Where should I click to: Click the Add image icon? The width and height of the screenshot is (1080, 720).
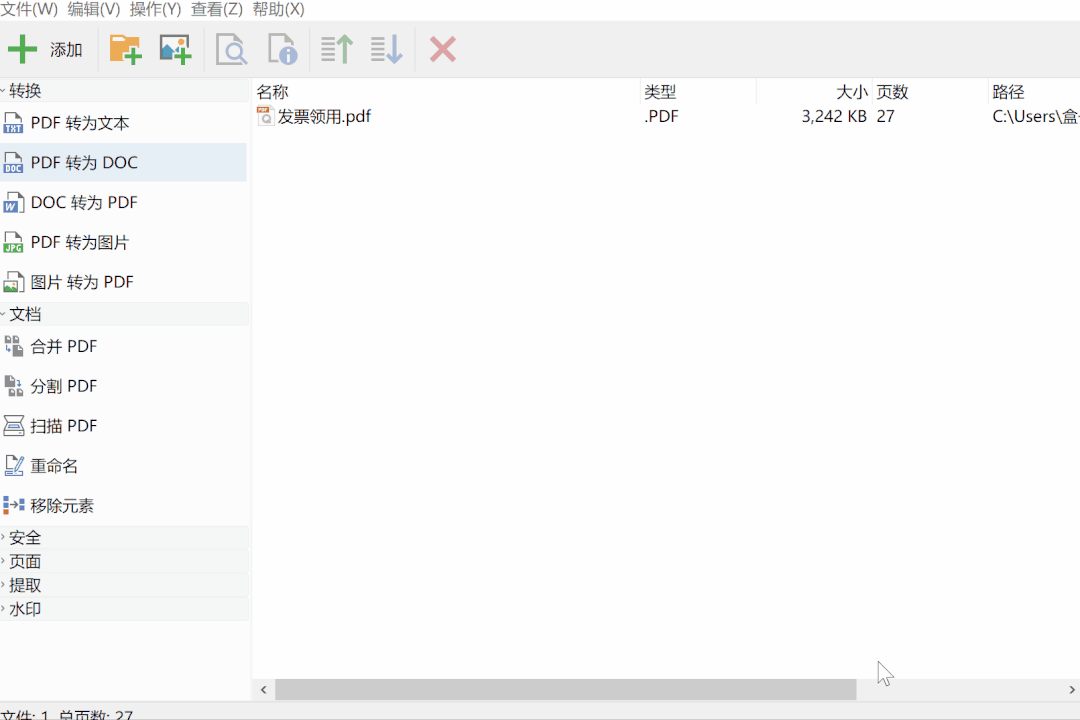pos(175,48)
